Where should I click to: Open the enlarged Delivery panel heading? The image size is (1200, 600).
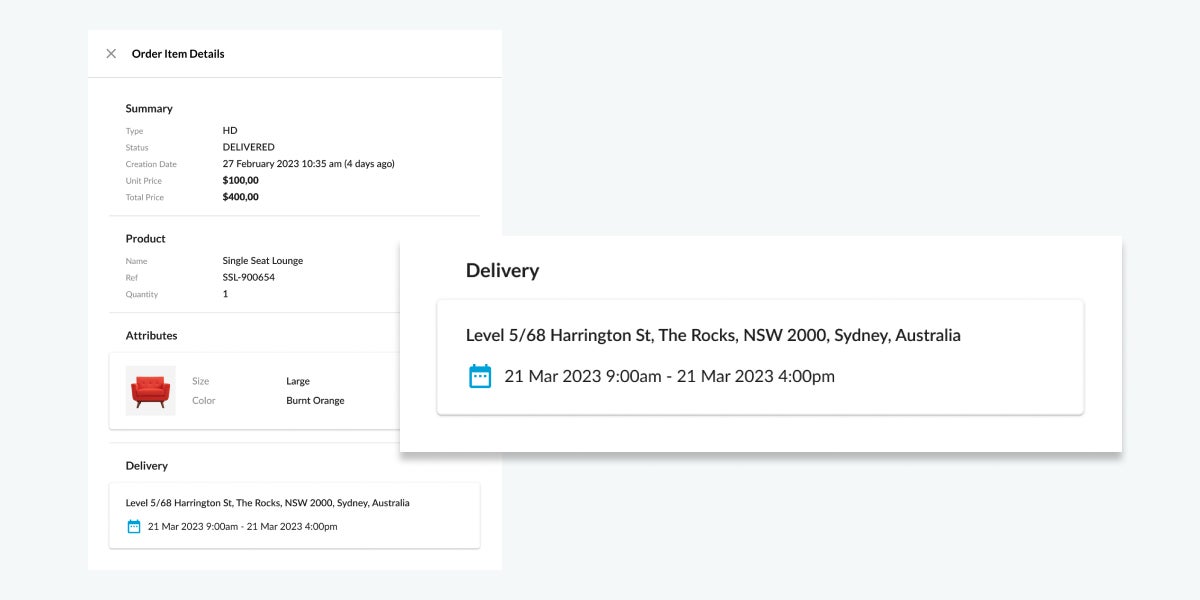pos(502,270)
